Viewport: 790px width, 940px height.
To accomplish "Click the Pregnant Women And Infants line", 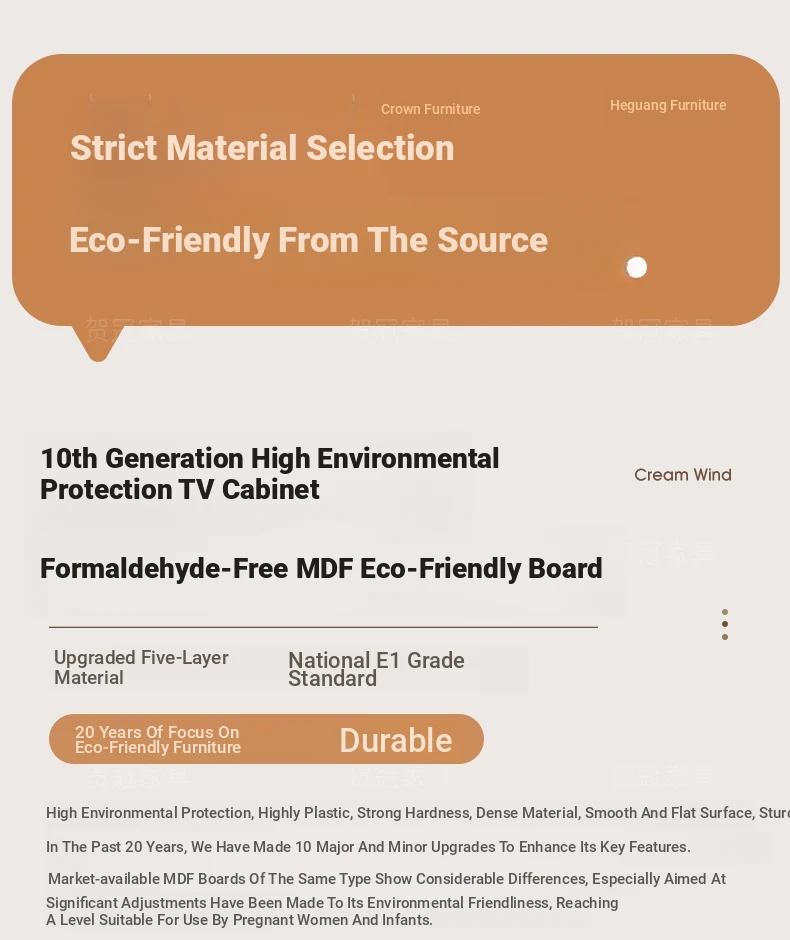I will coord(239,920).
